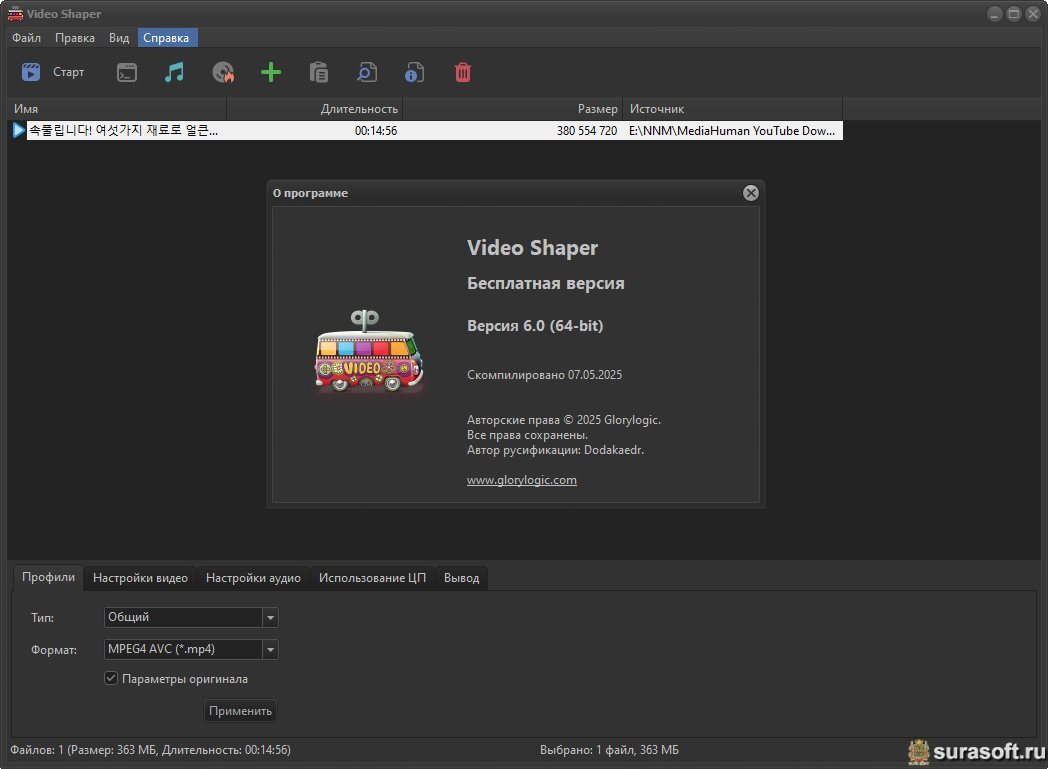Image resolution: width=1048 pixels, height=769 pixels.
Task: Click the music note audio icon
Action: pyautogui.click(x=174, y=72)
